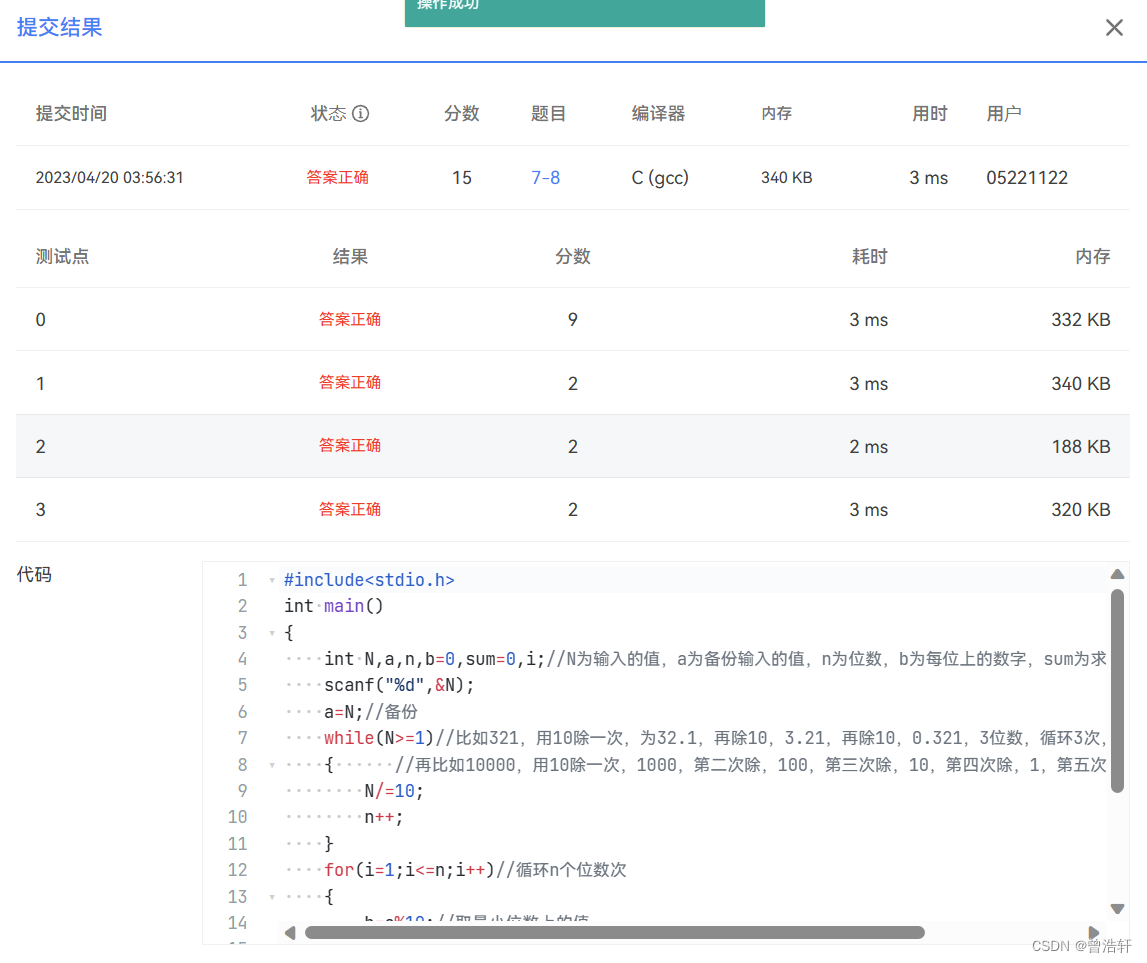Click the summary memory value 340 KB
The image size is (1147, 963).
[x=786, y=178]
